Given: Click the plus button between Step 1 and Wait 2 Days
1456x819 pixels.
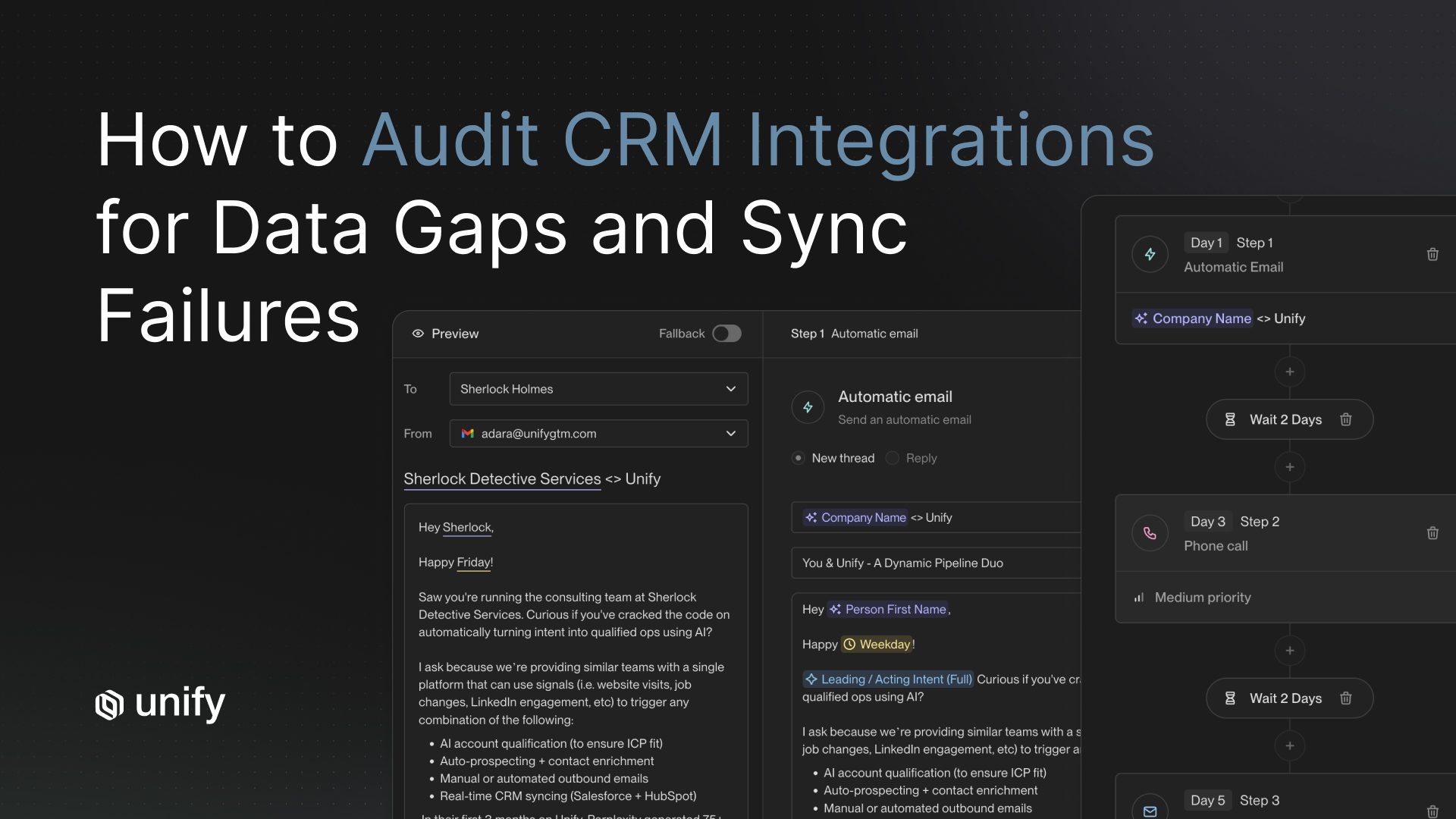Looking at the screenshot, I should click(1290, 372).
